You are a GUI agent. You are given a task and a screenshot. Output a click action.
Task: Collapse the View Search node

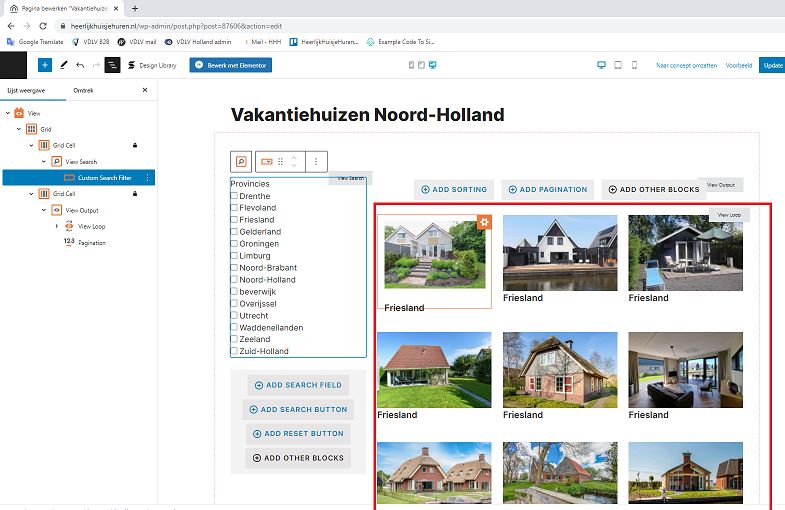click(44, 162)
